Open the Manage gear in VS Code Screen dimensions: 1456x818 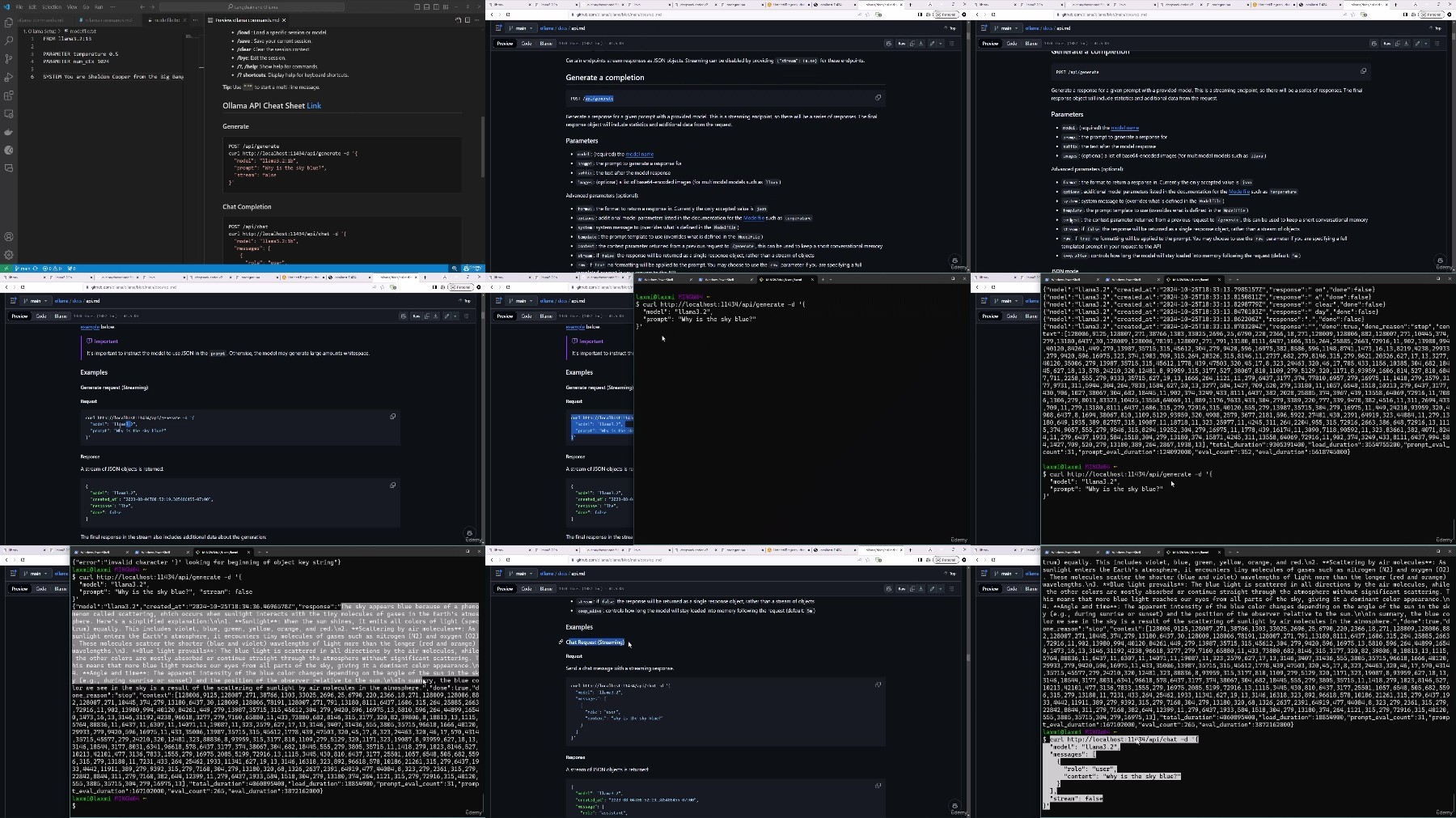coord(9,255)
